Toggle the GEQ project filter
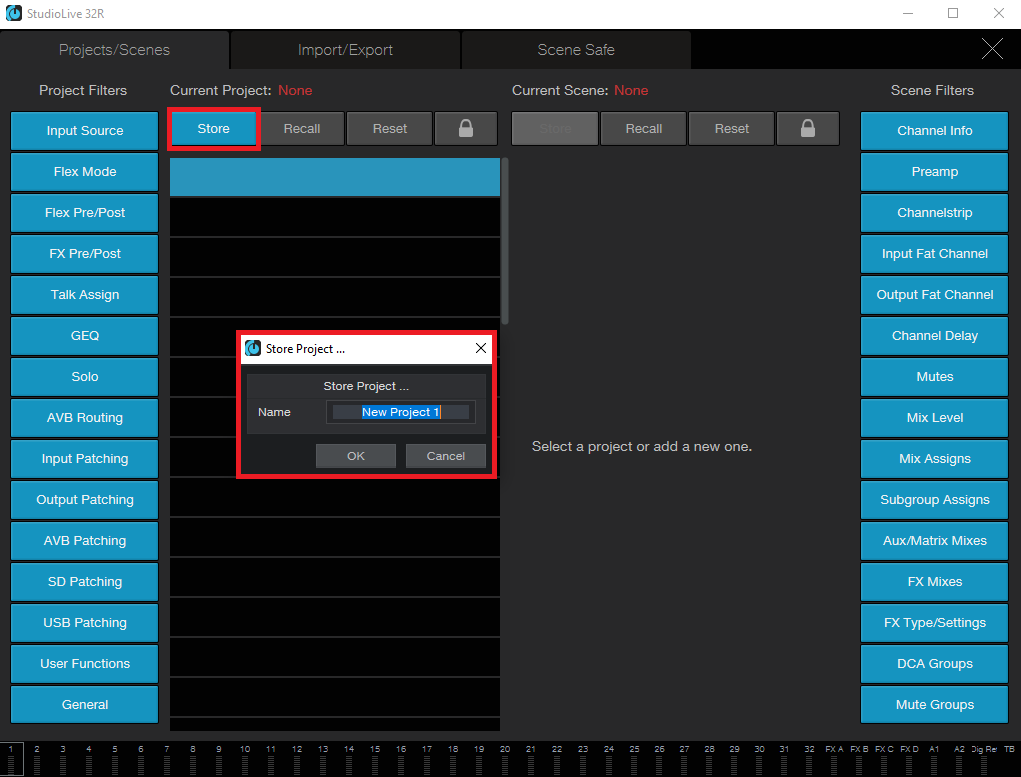Screen dimensions: 1021x777 85,336
